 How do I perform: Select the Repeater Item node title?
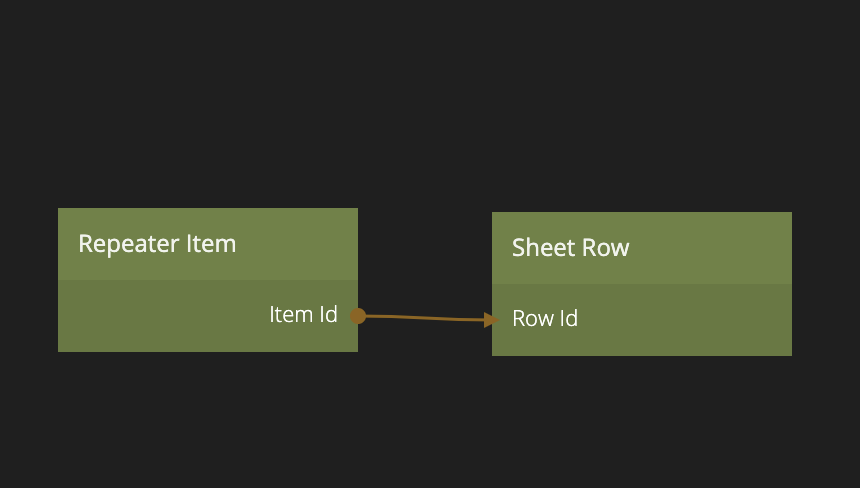pyautogui.click(x=157, y=243)
